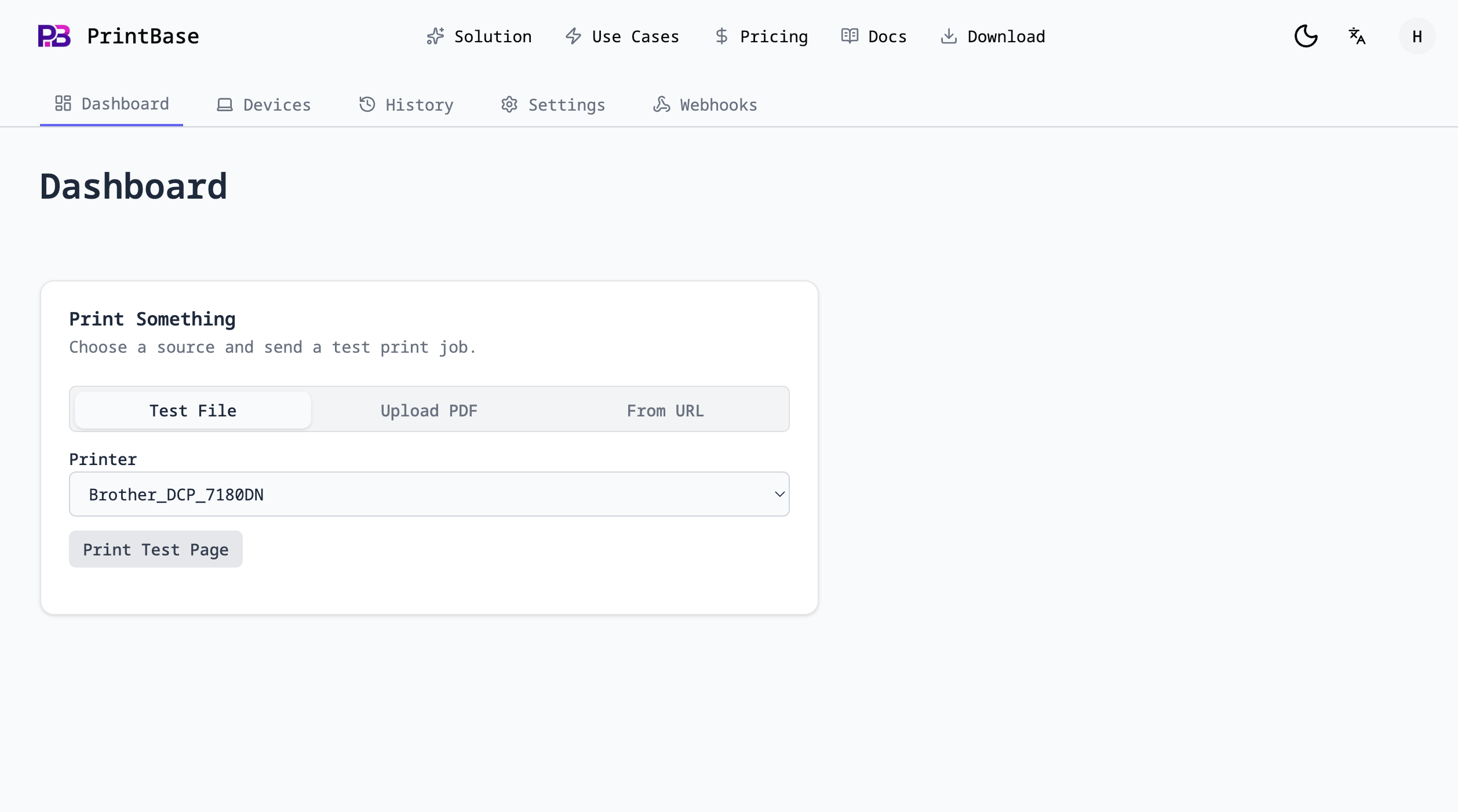Open the Settings tab

(x=553, y=105)
